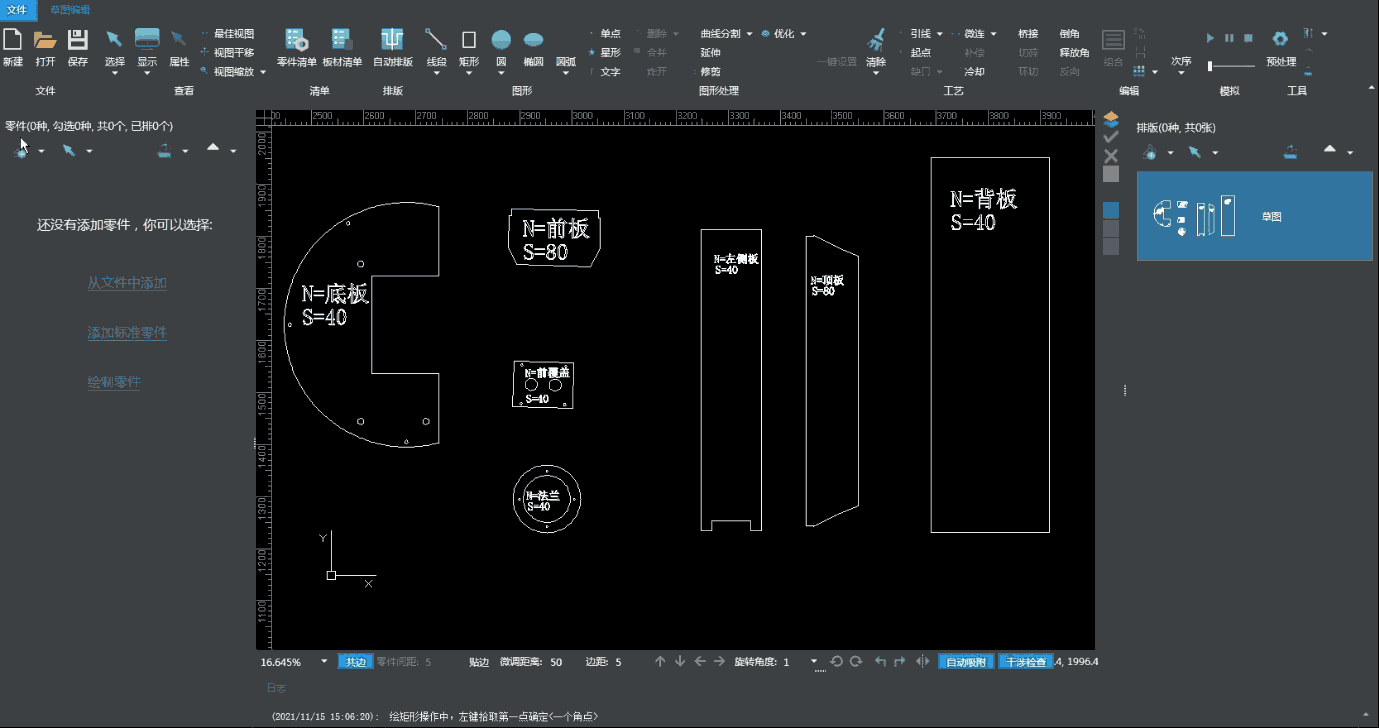This screenshot has width=1379, height=728.
Task: Open the 文件 menu tab
Action: (x=18, y=10)
